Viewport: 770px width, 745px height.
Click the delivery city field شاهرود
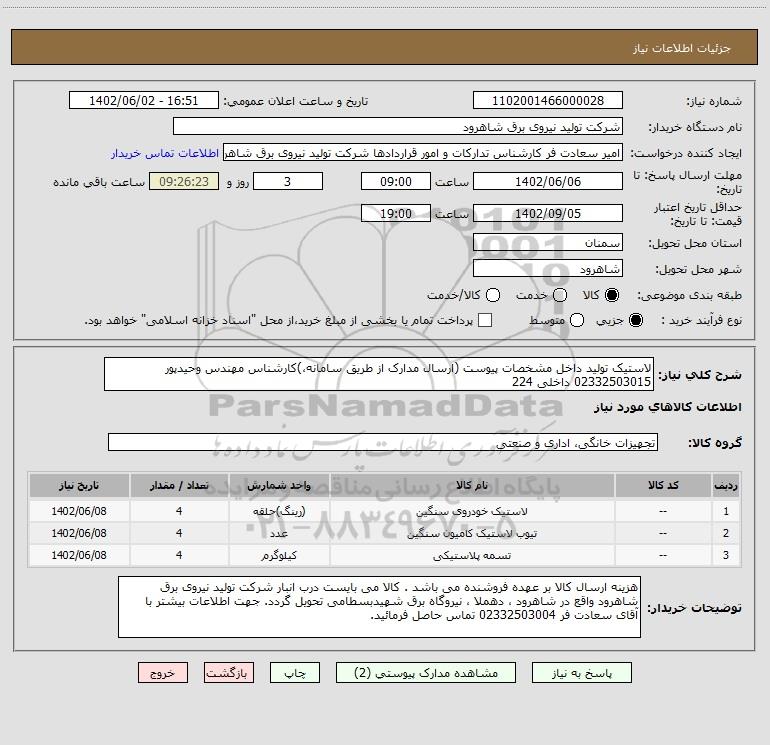548,269
